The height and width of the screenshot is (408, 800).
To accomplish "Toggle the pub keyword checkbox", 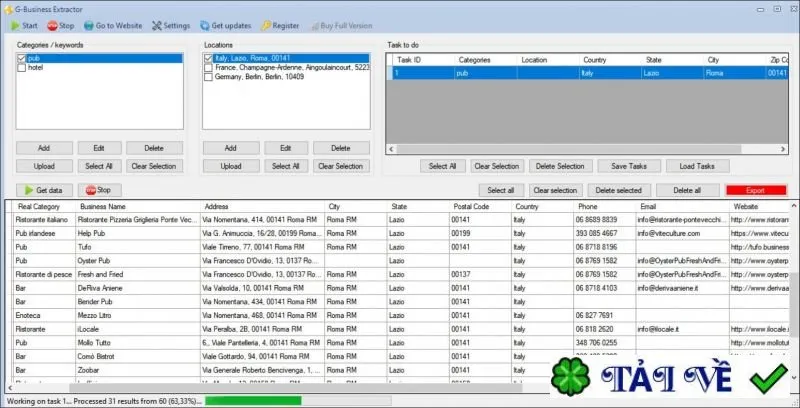I will pyautogui.click(x=21, y=58).
